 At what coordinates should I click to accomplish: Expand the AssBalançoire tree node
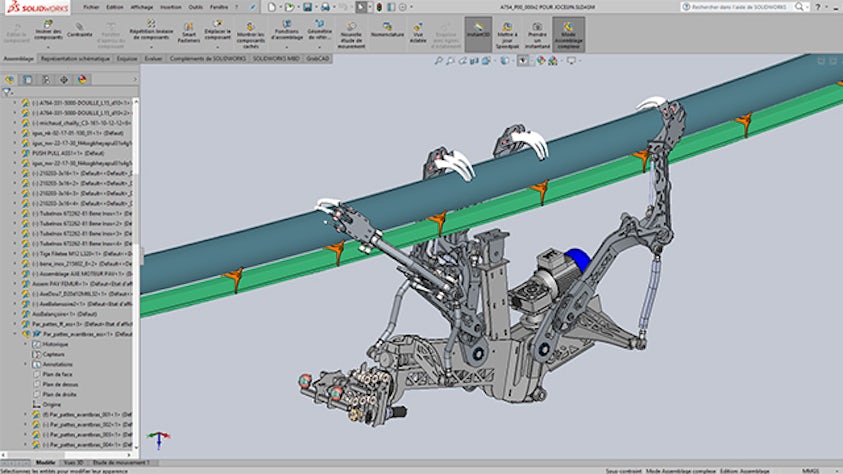[x=15, y=314]
